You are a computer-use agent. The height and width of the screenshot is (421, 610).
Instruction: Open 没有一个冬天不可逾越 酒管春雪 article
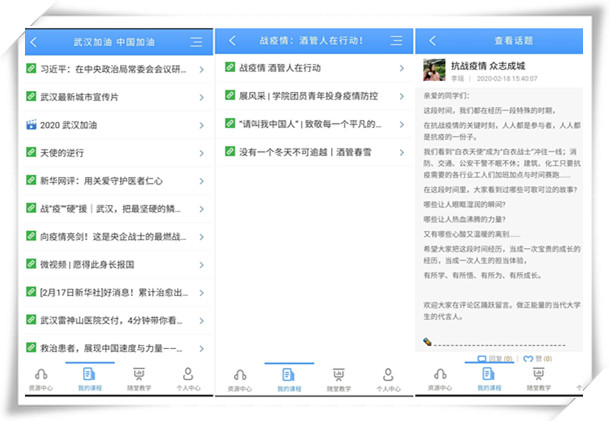coord(300,150)
